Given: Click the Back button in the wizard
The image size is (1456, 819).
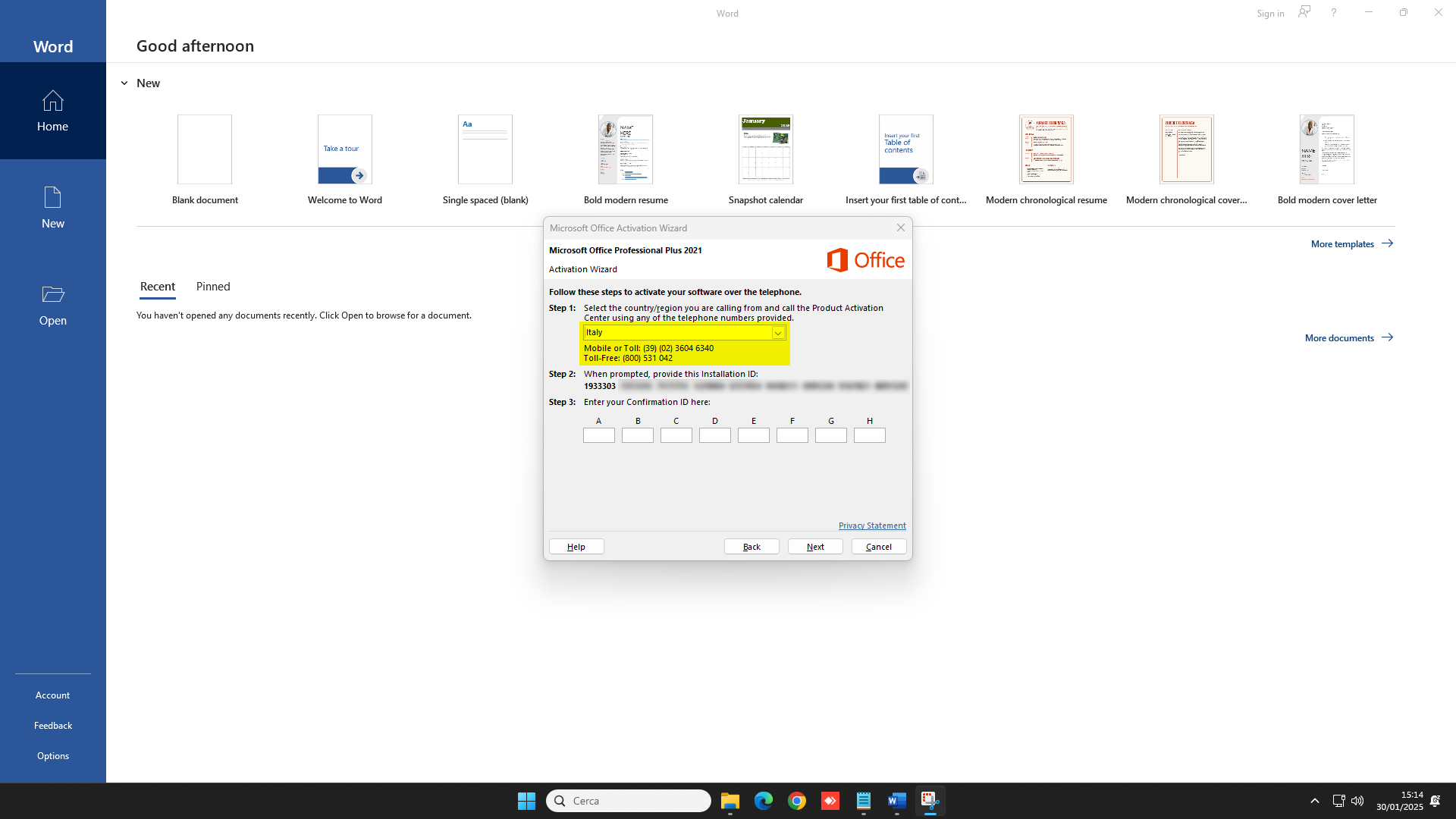Looking at the screenshot, I should (x=752, y=547).
